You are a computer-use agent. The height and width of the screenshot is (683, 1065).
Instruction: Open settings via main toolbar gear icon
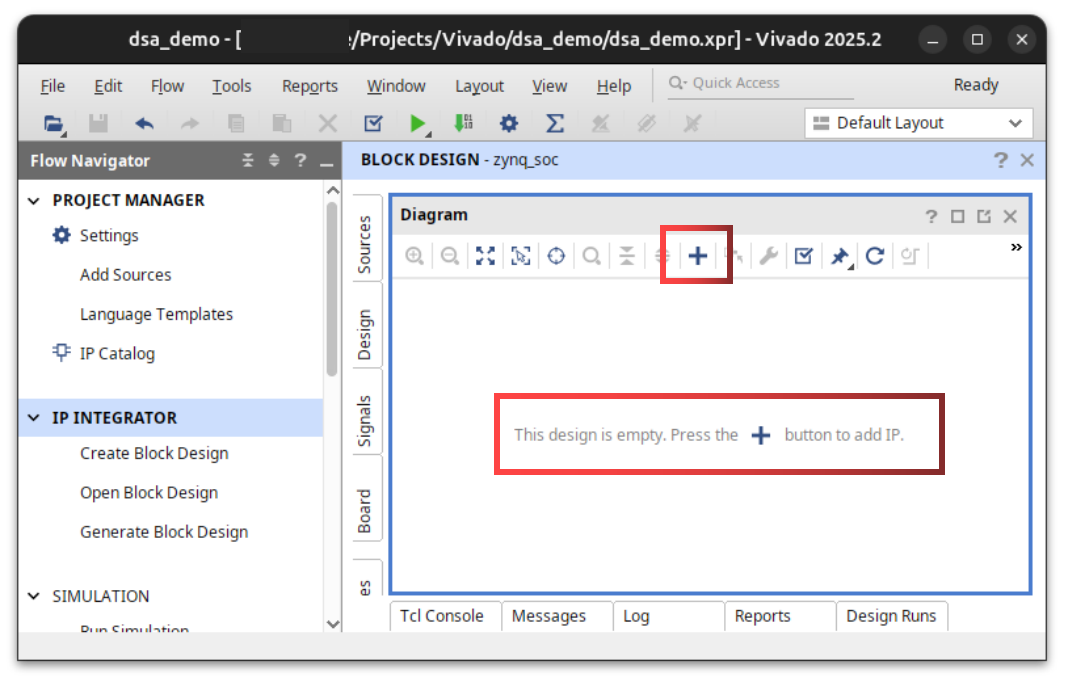(x=509, y=123)
